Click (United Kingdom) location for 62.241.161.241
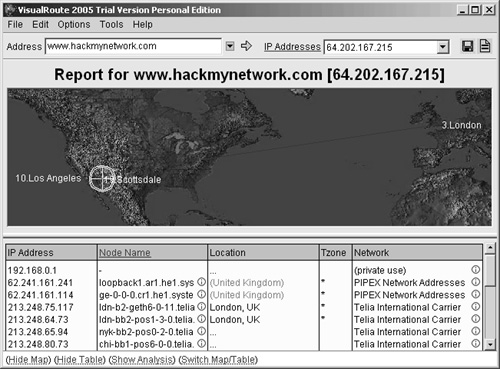 (x=247, y=283)
